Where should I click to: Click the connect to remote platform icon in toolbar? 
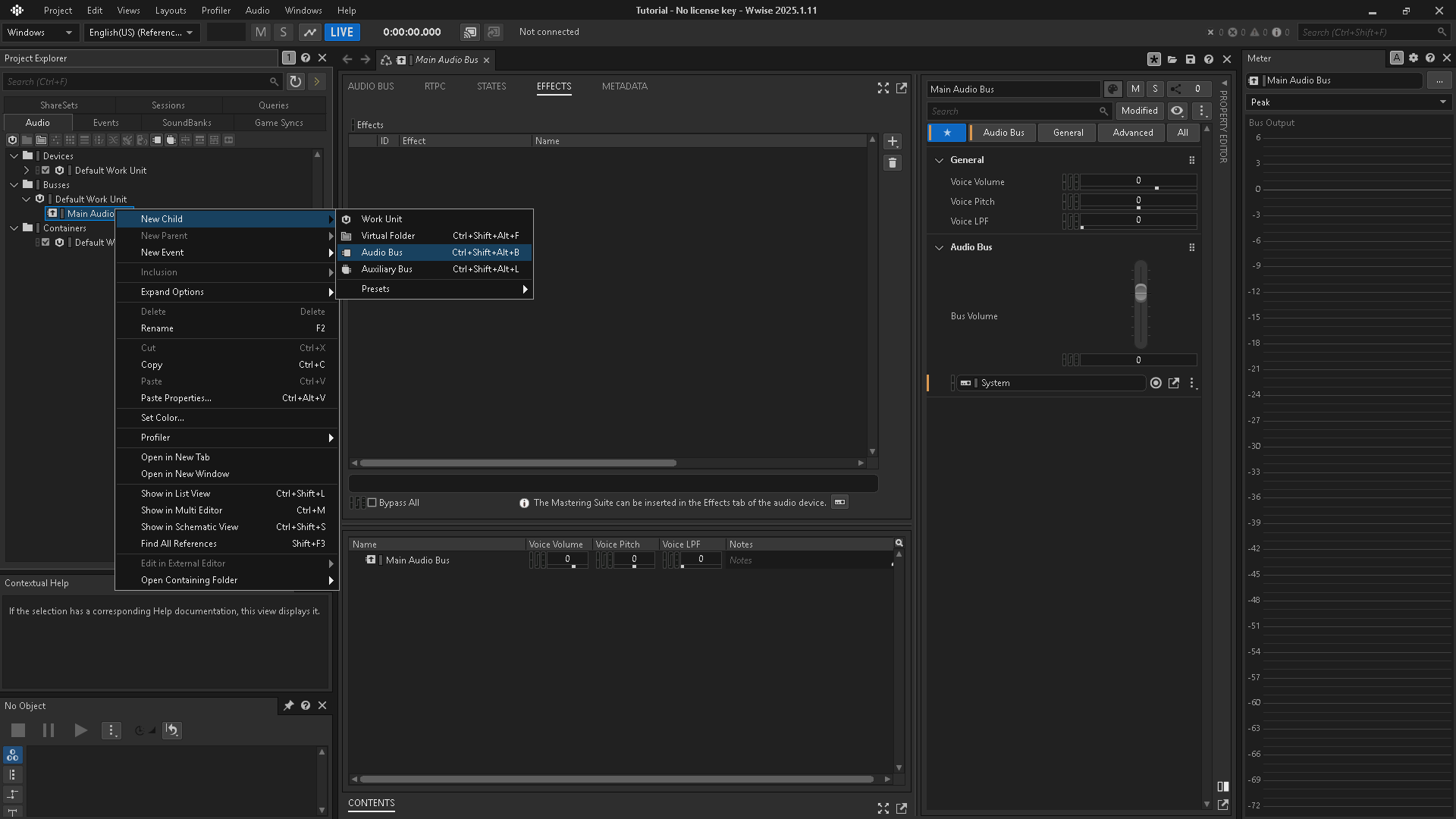pyautogui.click(x=470, y=32)
